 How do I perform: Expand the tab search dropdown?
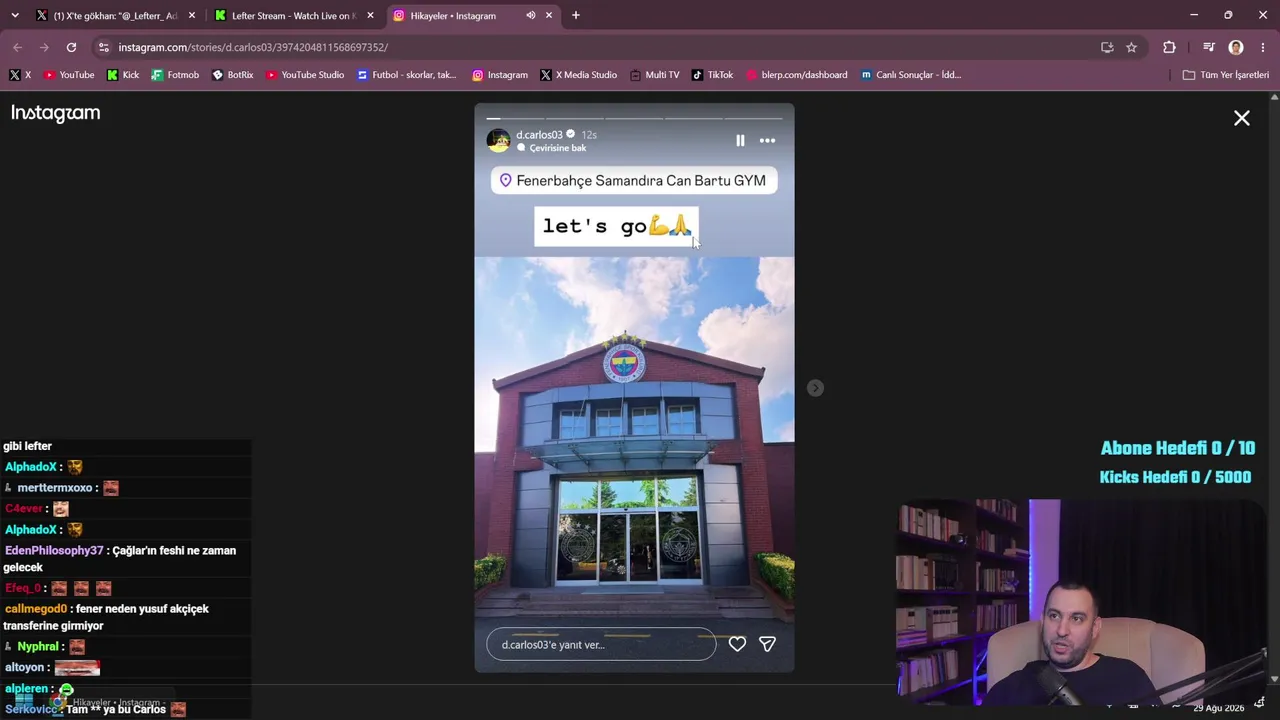(x=14, y=15)
